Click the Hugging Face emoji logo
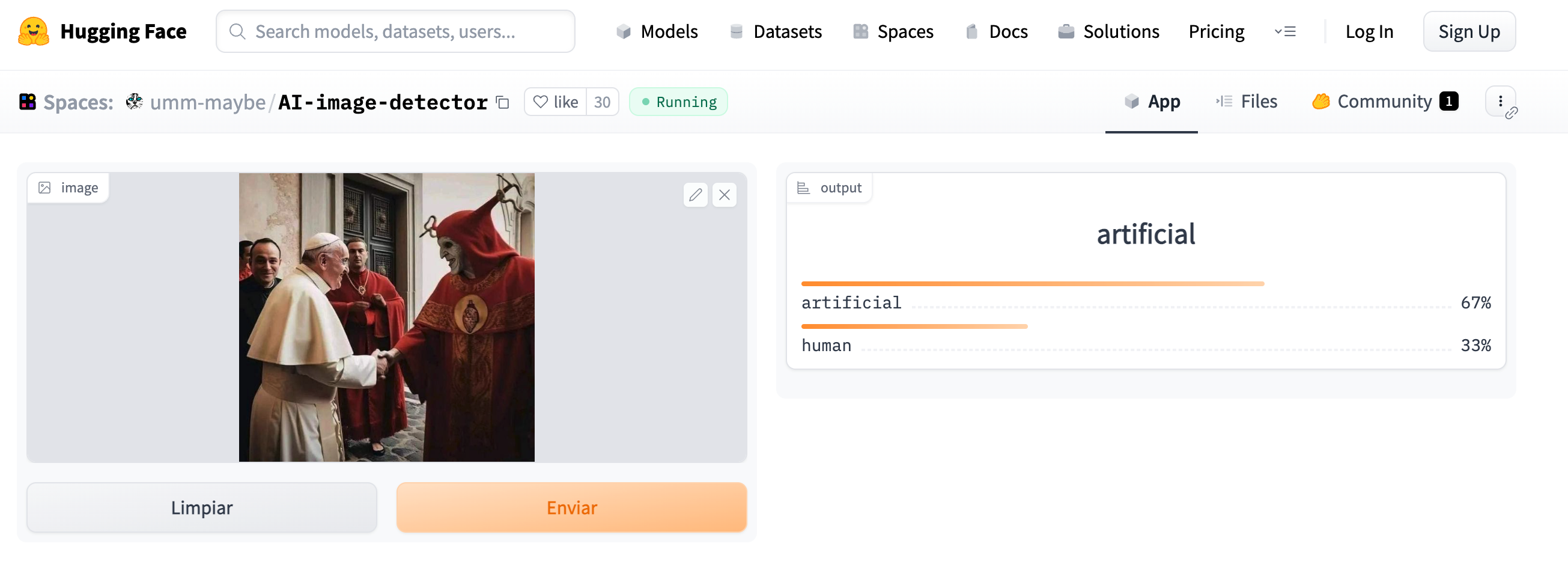 pyautogui.click(x=34, y=31)
